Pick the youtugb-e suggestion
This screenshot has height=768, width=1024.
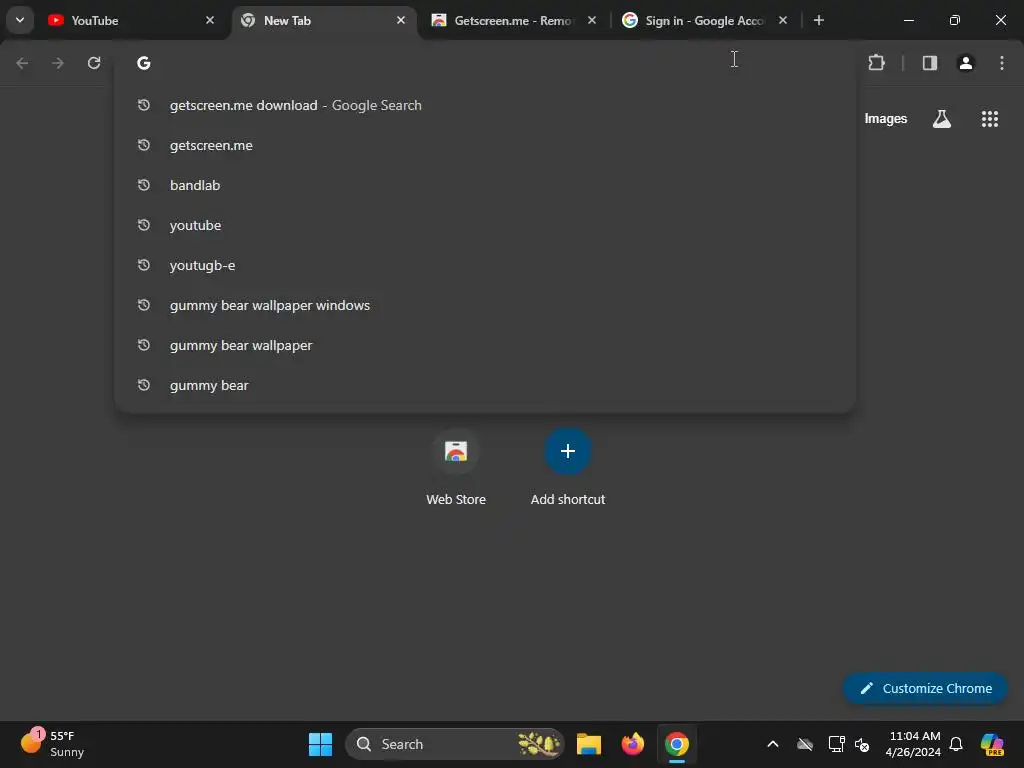[x=485, y=265]
